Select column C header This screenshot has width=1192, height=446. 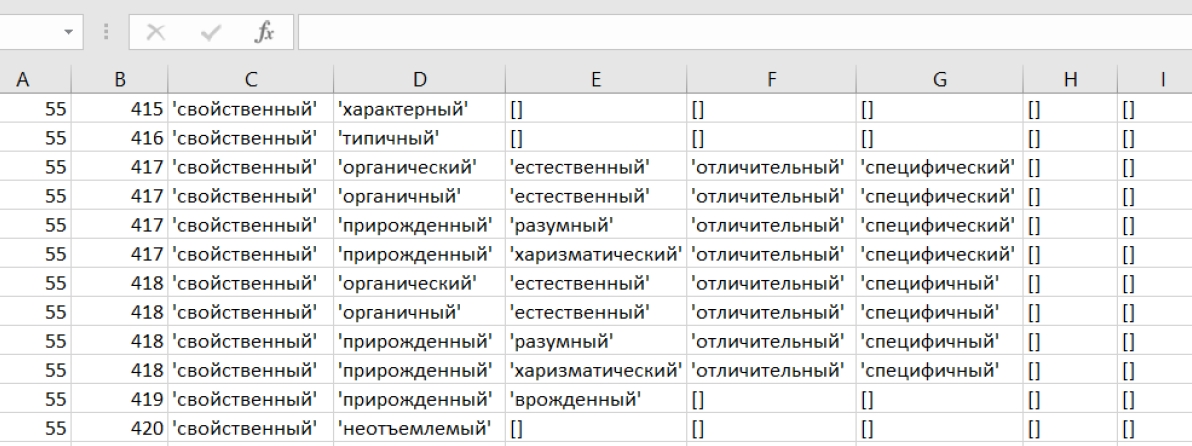(252, 76)
